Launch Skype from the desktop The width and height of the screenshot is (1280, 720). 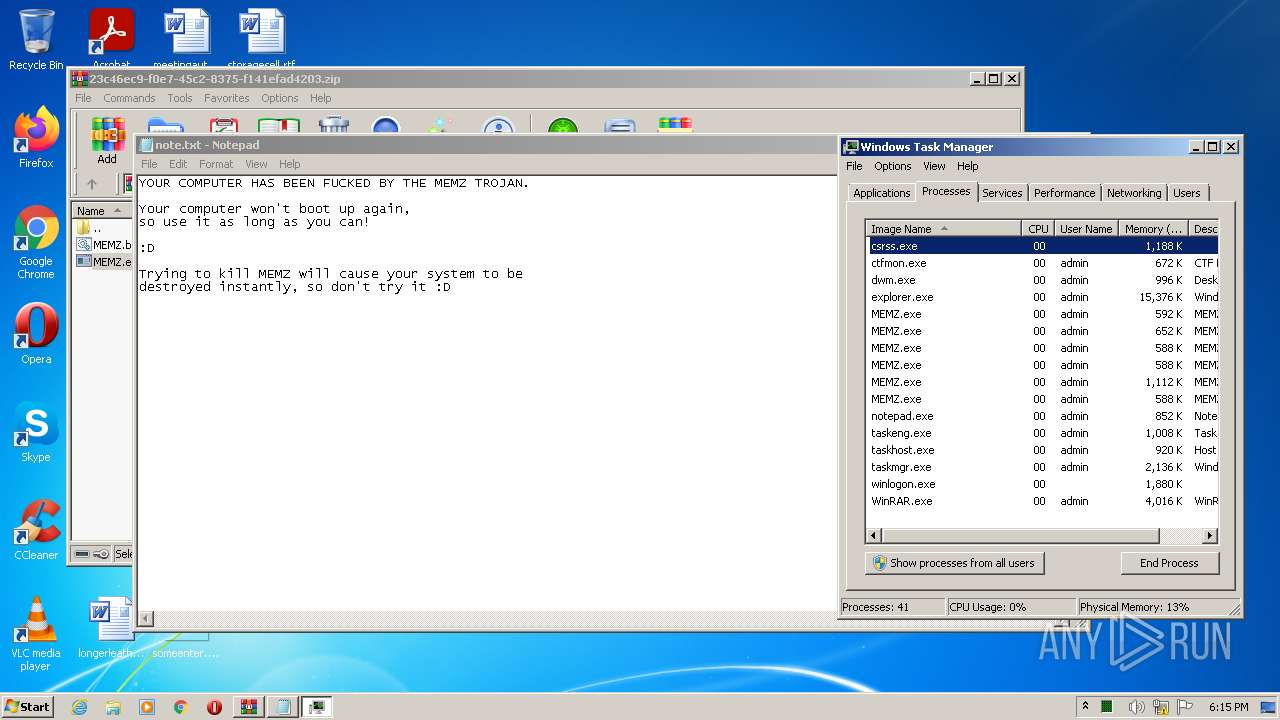coord(36,431)
